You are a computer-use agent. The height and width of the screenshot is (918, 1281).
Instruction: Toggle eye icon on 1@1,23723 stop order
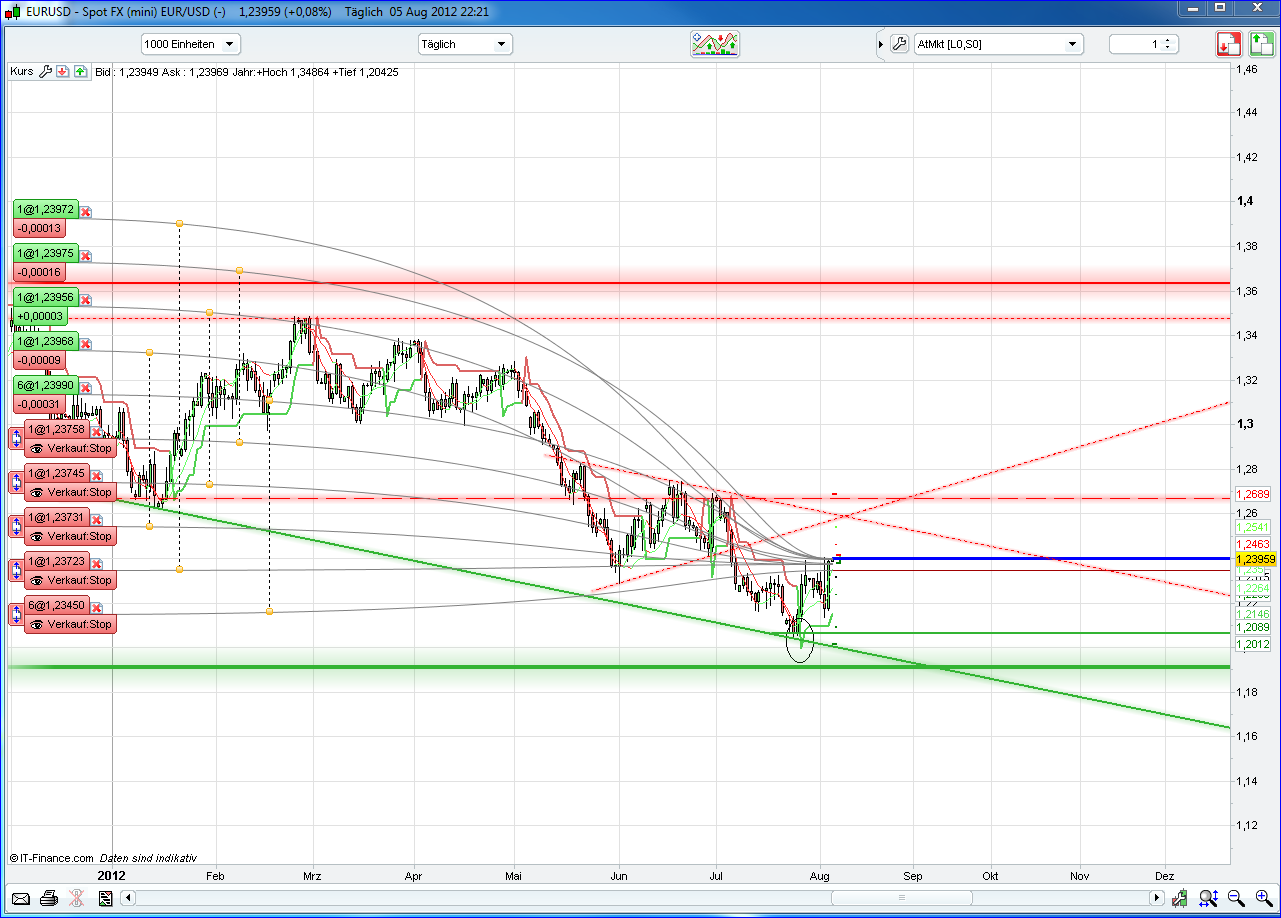point(37,581)
